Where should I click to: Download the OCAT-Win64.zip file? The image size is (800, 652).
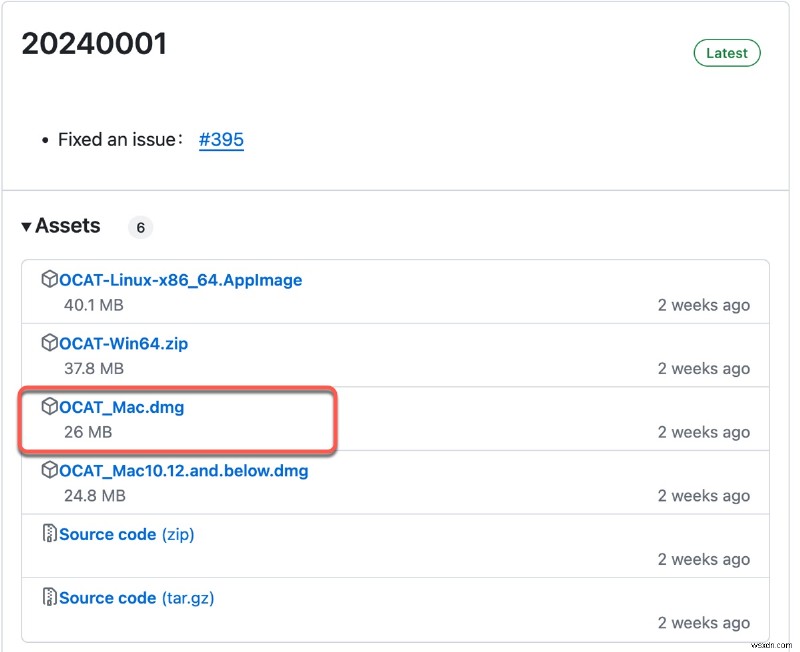pos(123,344)
